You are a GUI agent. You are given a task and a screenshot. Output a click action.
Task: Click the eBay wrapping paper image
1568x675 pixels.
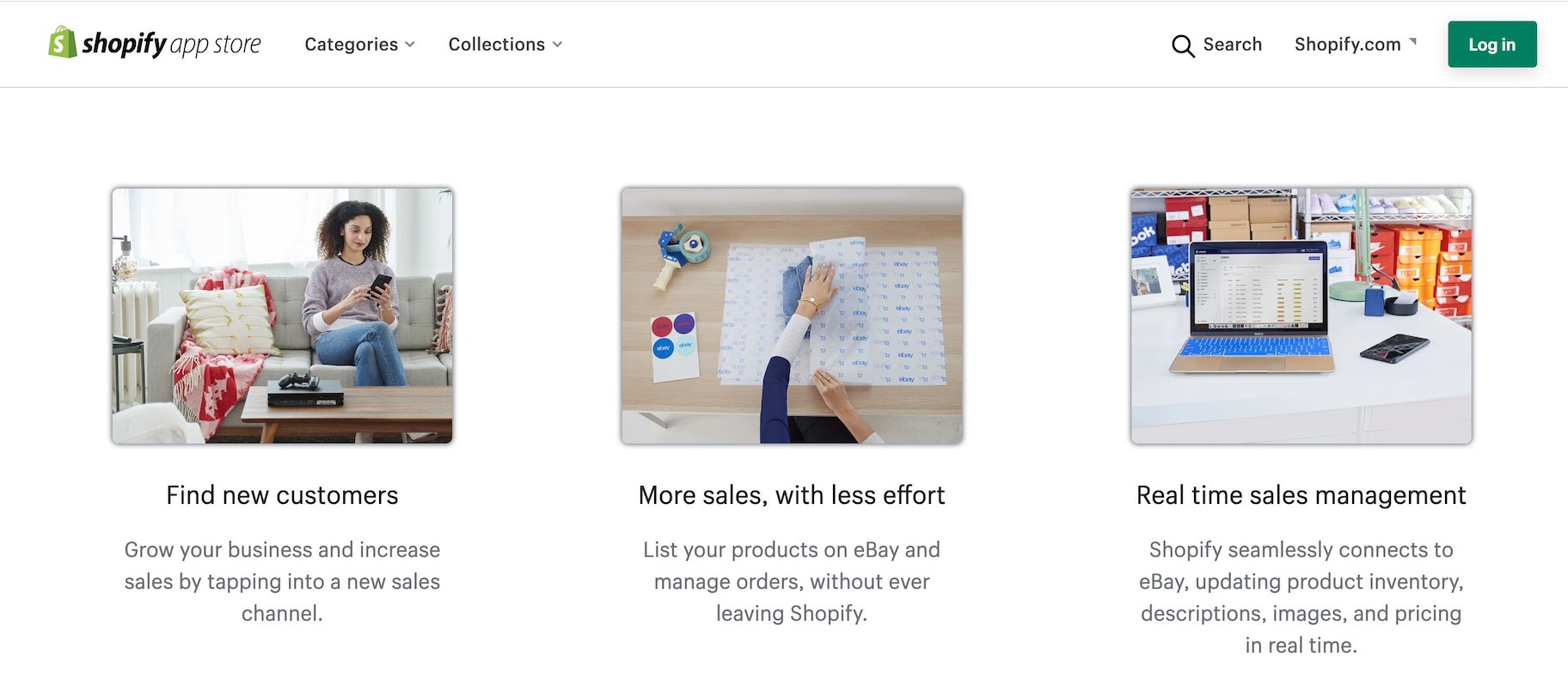791,315
